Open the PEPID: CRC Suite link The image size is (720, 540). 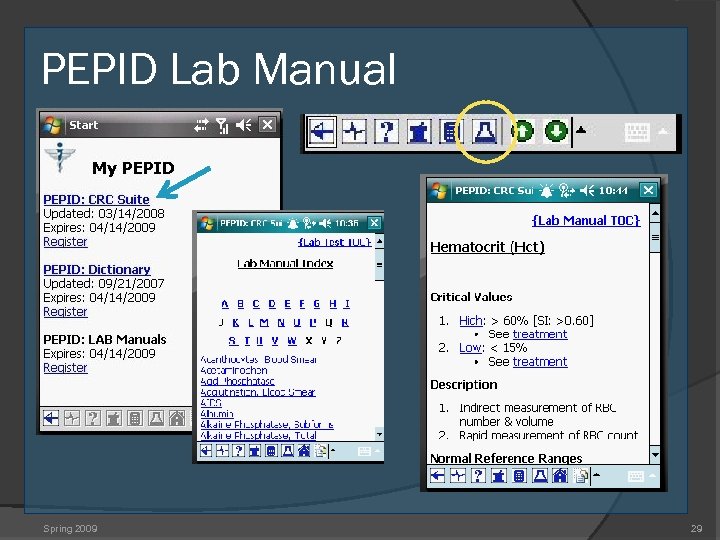point(96,200)
